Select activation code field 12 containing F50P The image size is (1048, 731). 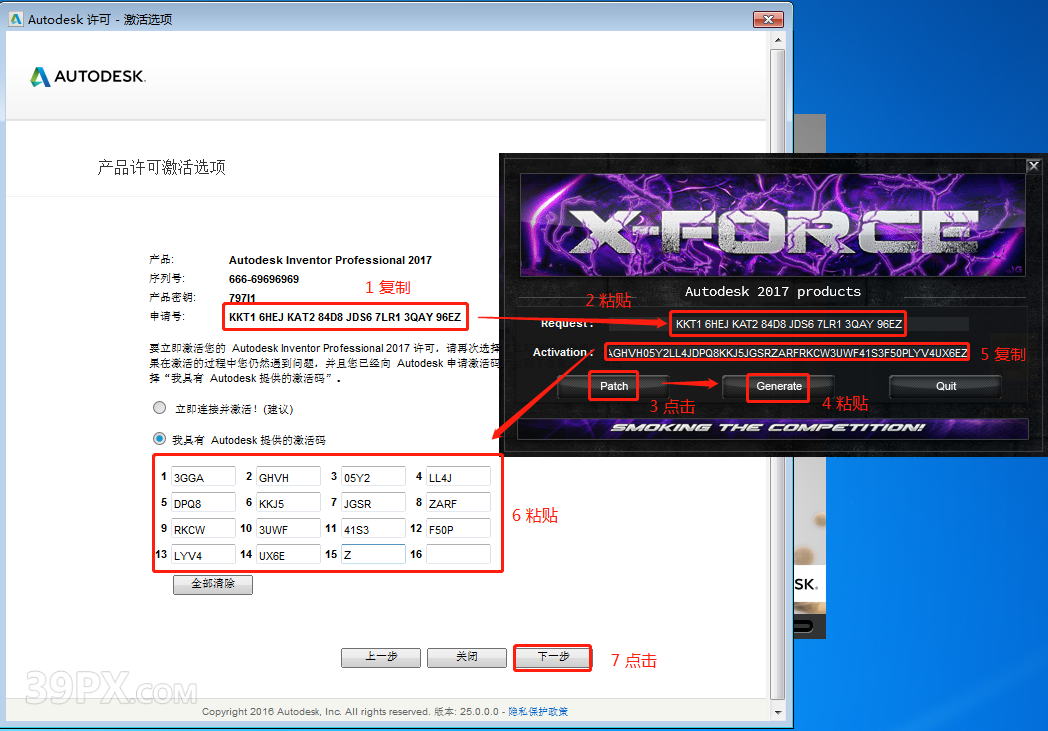(458, 529)
